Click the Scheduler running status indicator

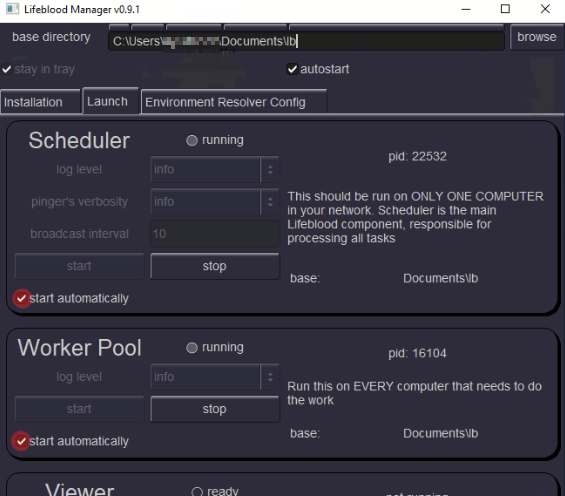[x=192, y=140]
